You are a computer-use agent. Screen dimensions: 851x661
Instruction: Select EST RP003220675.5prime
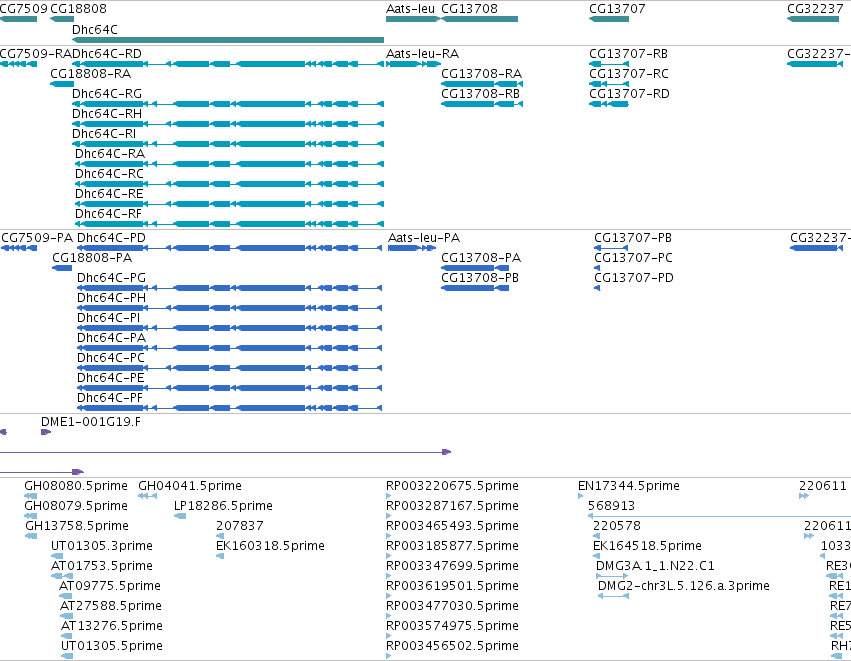point(389,495)
